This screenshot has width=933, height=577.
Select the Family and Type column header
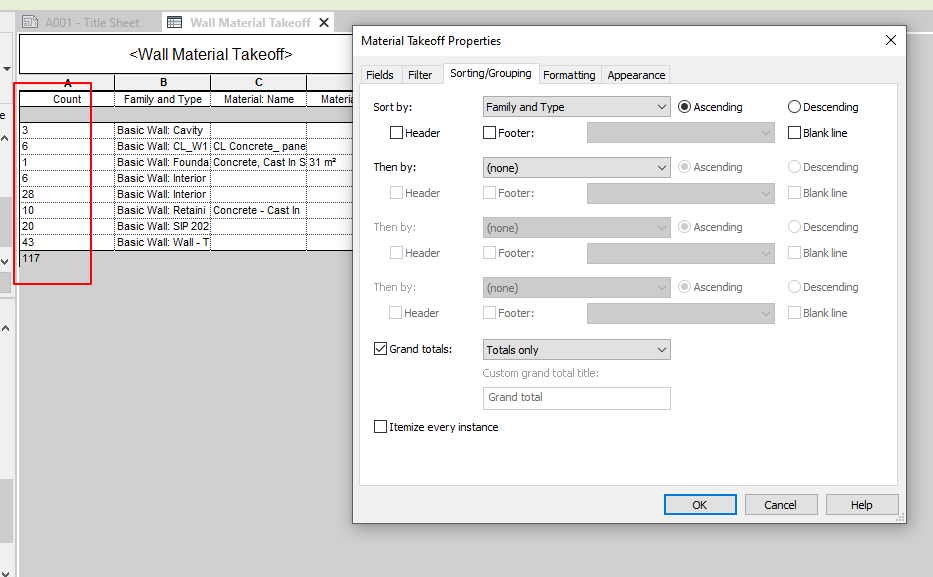[x=162, y=99]
